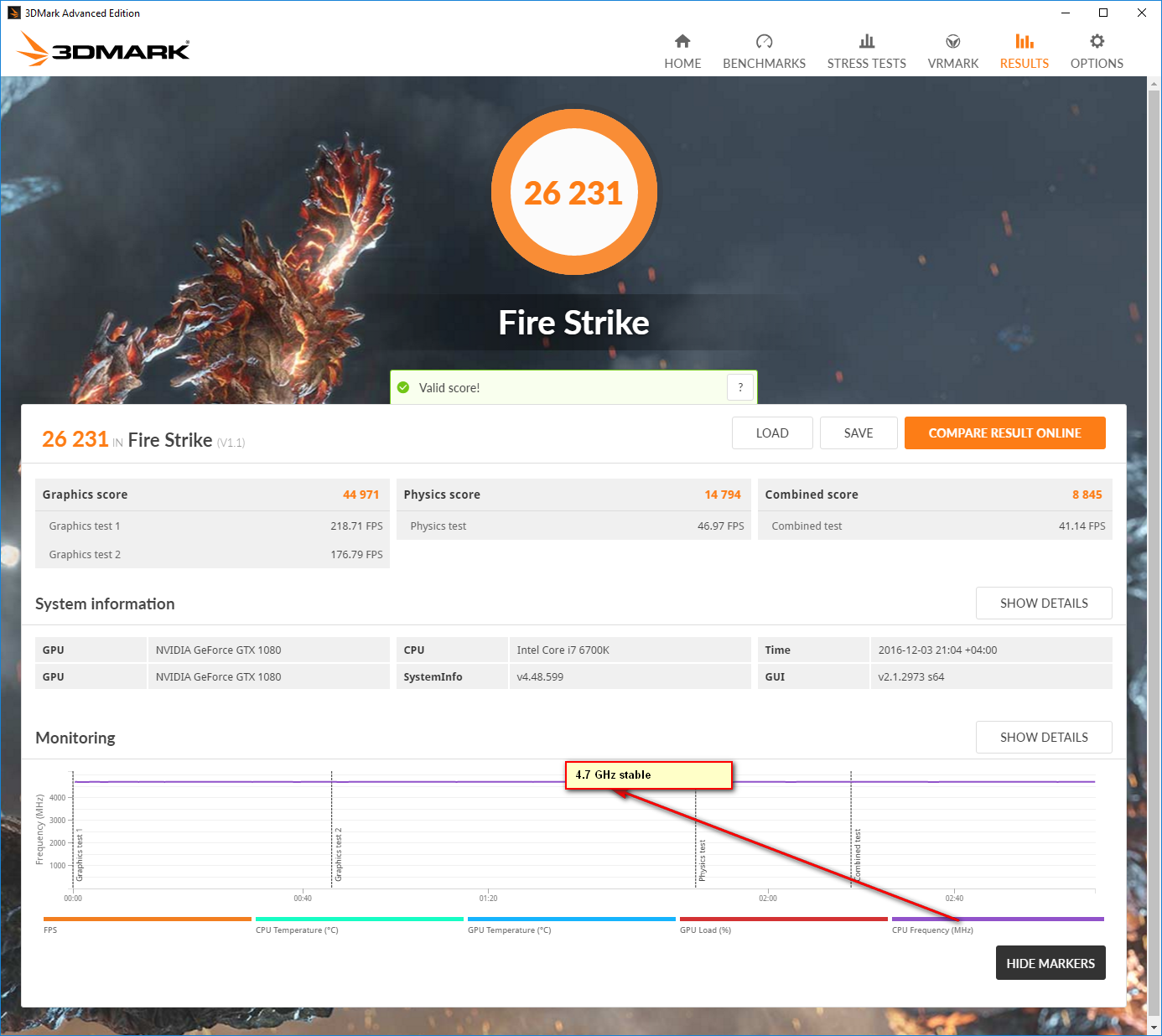Viewport: 1162px width, 1036px height.
Task: Click the Graphics score value 44 971
Action: (x=361, y=495)
